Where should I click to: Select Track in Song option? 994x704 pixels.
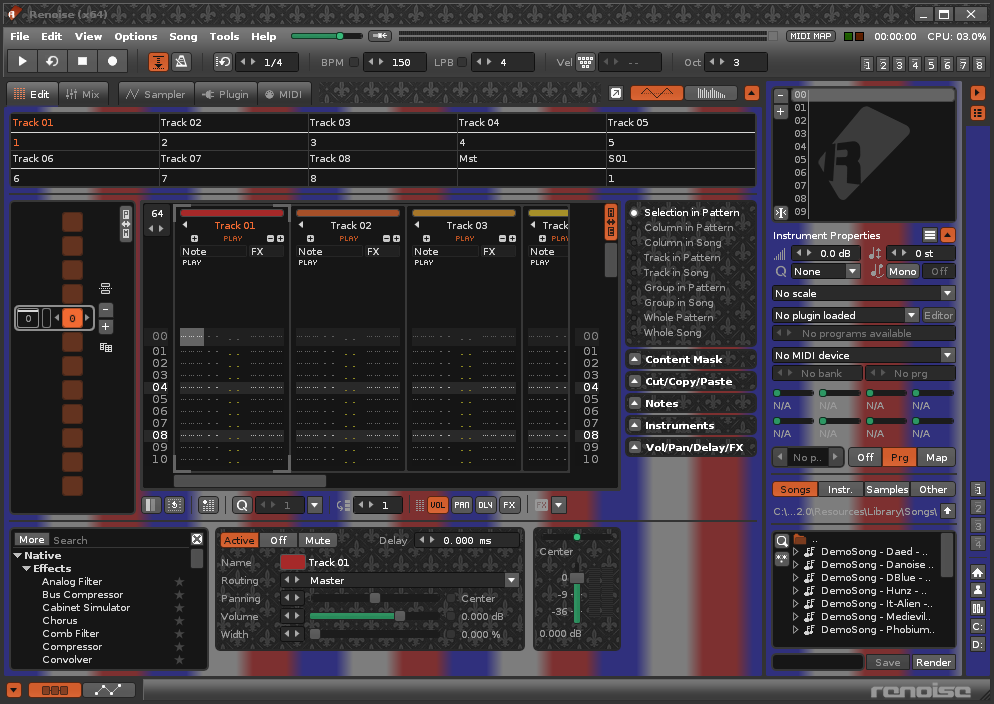pos(676,272)
